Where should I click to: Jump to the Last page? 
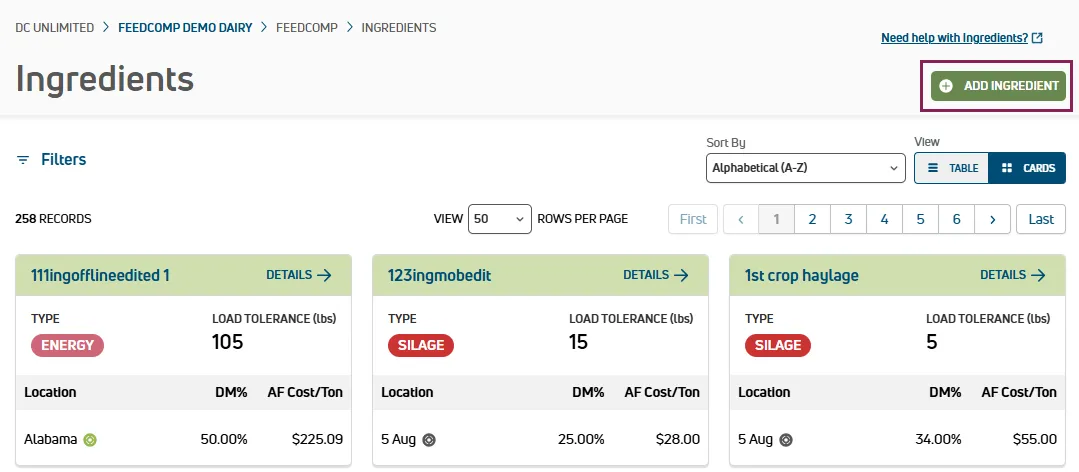(1041, 219)
